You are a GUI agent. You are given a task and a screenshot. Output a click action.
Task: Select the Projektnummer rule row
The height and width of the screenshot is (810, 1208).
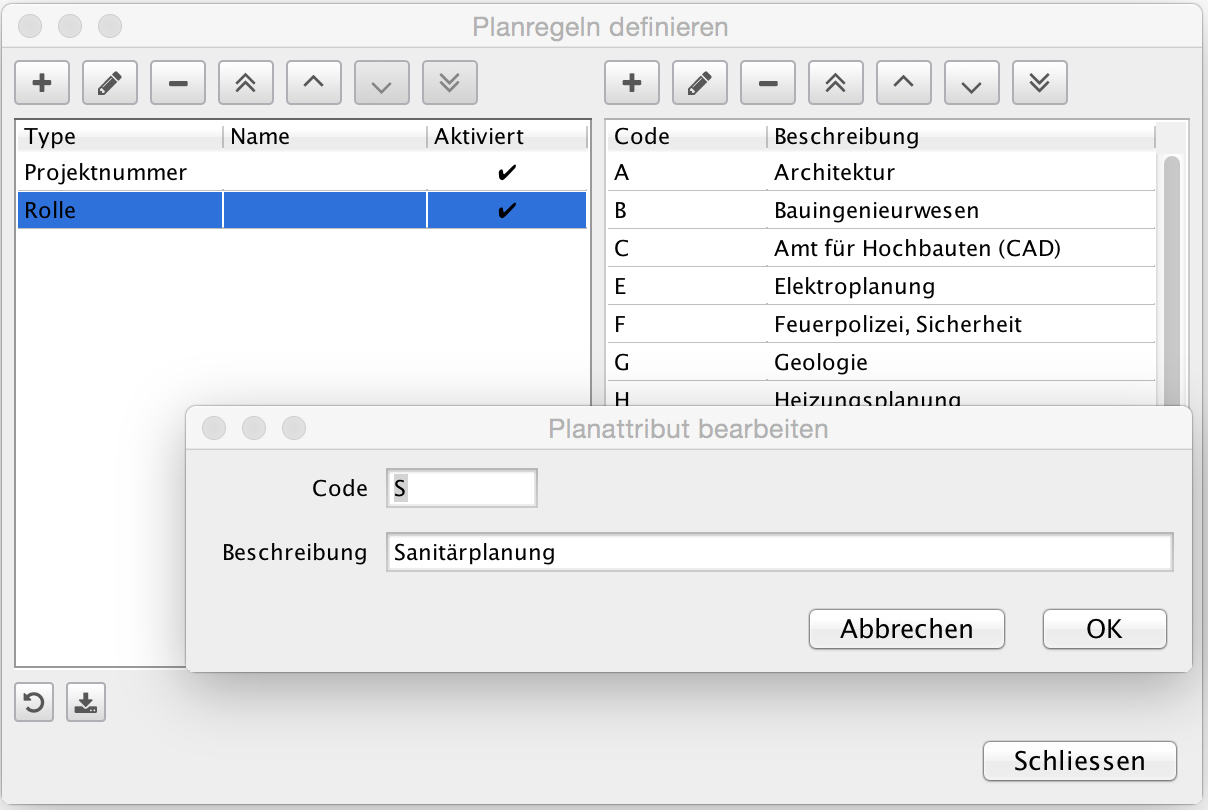point(120,173)
